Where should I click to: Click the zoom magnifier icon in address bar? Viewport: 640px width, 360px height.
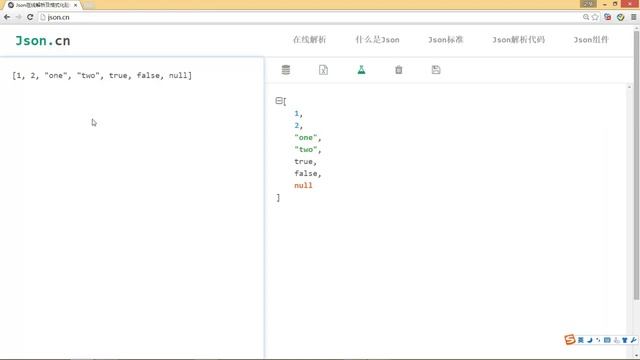click(x=586, y=17)
